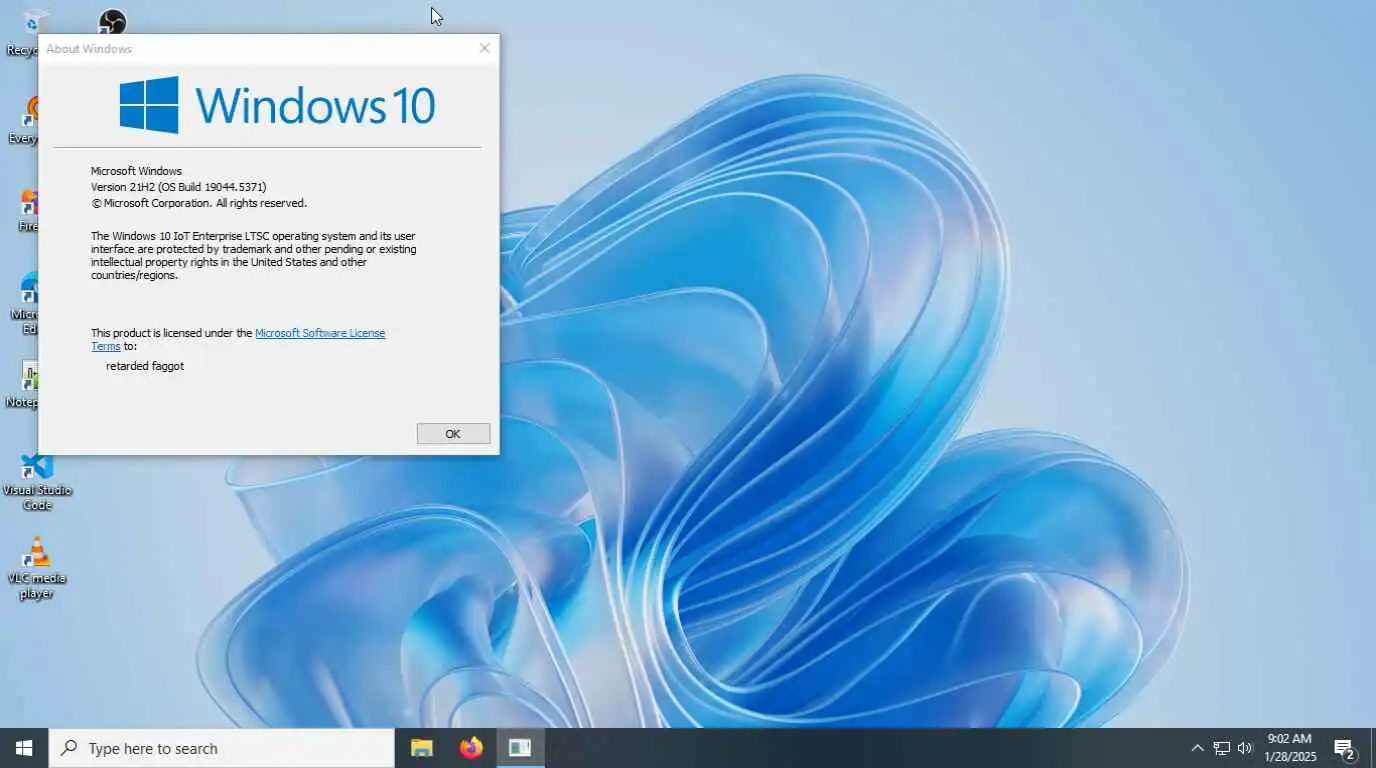Click the "Microsoft Windows" text line

(x=136, y=171)
